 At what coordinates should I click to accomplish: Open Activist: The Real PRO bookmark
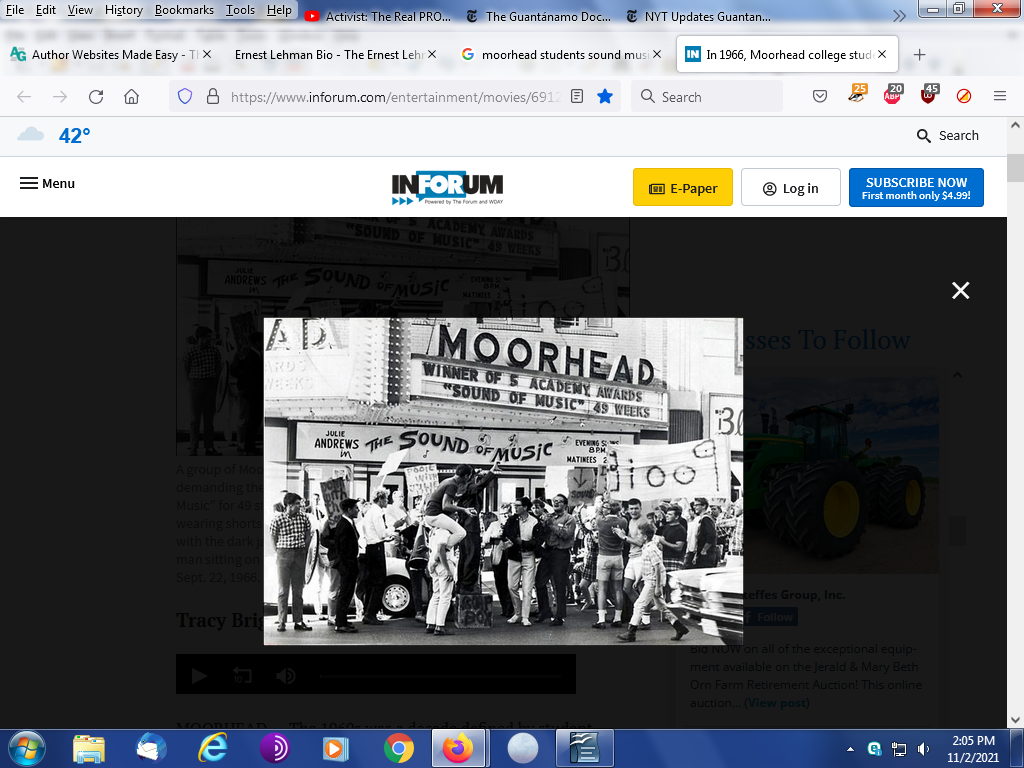coord(378,16)
